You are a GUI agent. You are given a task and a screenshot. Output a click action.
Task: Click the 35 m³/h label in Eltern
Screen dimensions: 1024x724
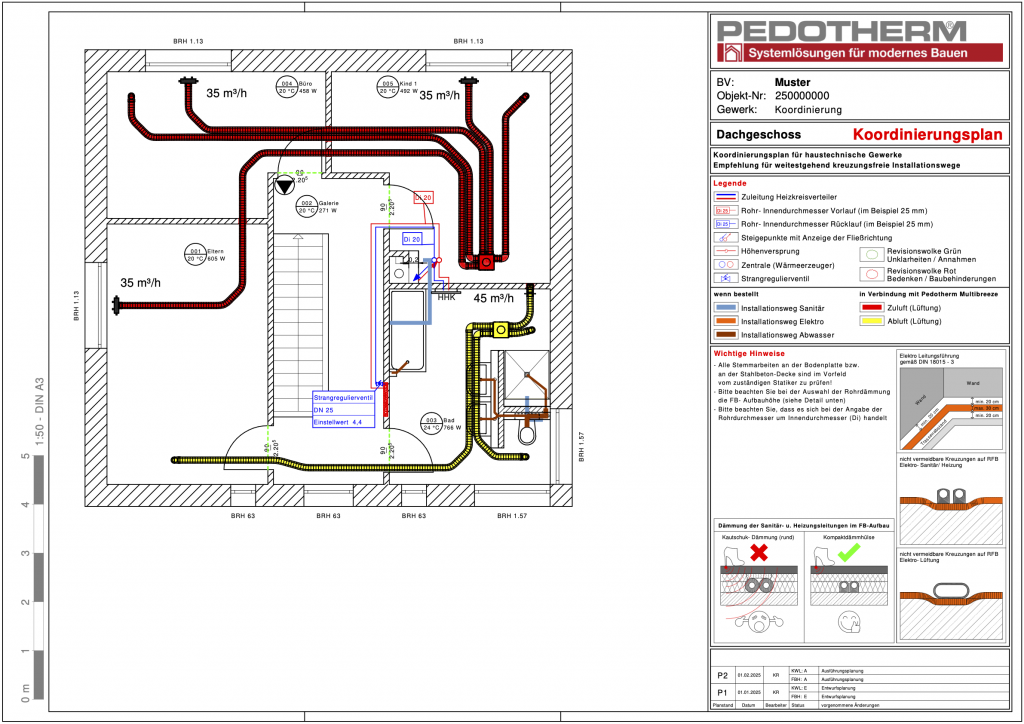pos(140,283)
